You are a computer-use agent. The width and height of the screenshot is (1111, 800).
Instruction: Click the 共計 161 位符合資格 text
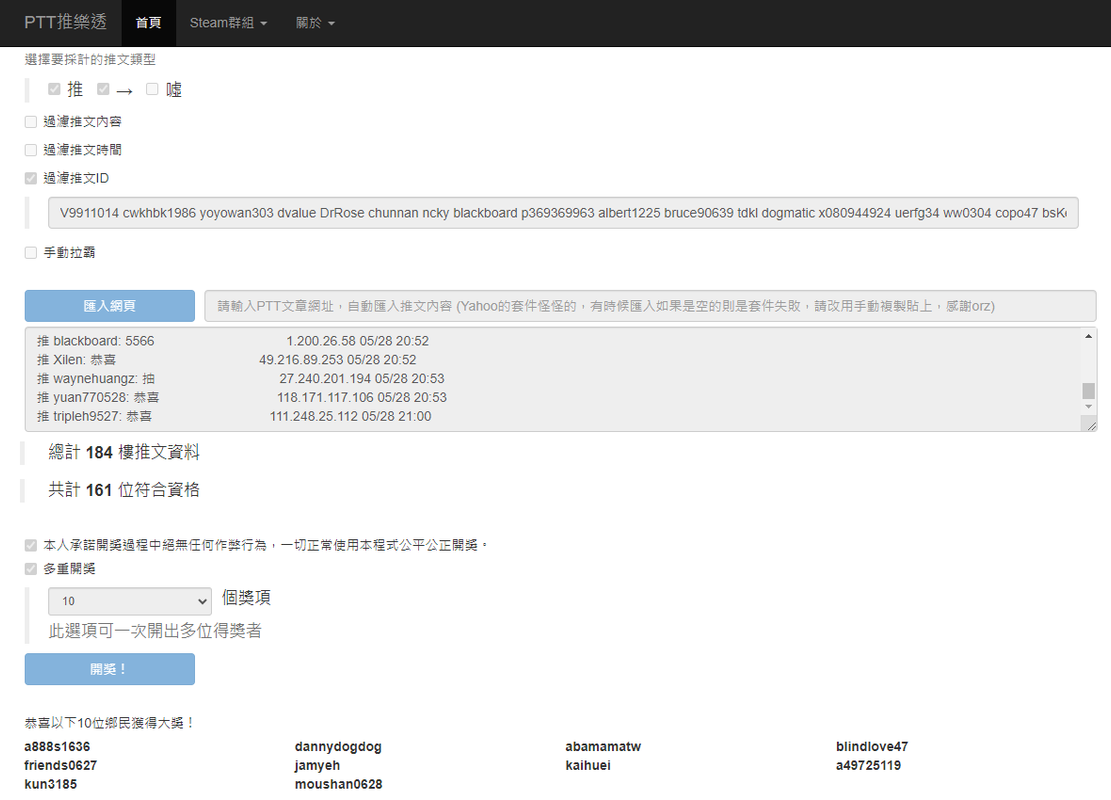(x=124, y=490)
